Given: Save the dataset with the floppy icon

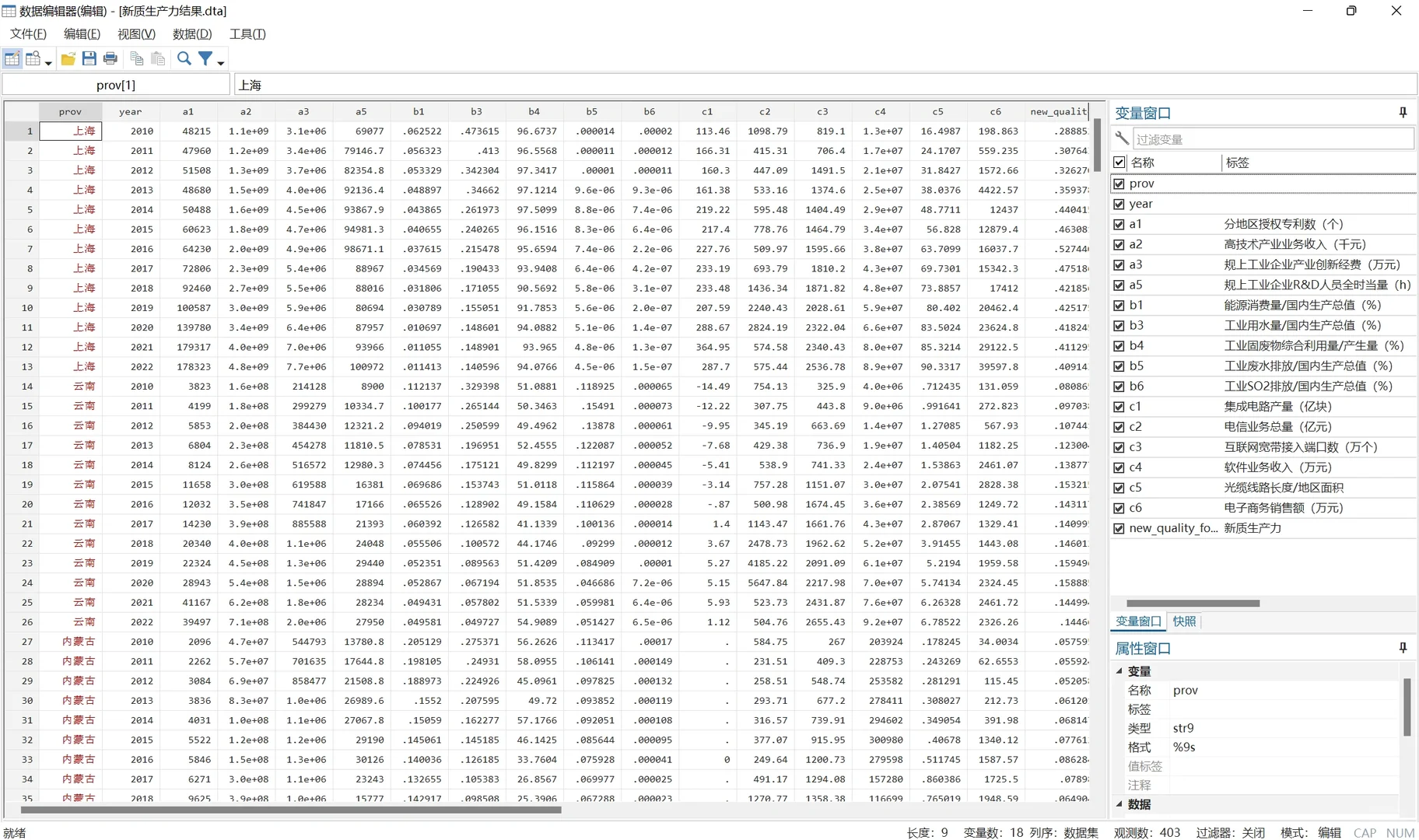Looking at the screenshot, I should 89,58.
